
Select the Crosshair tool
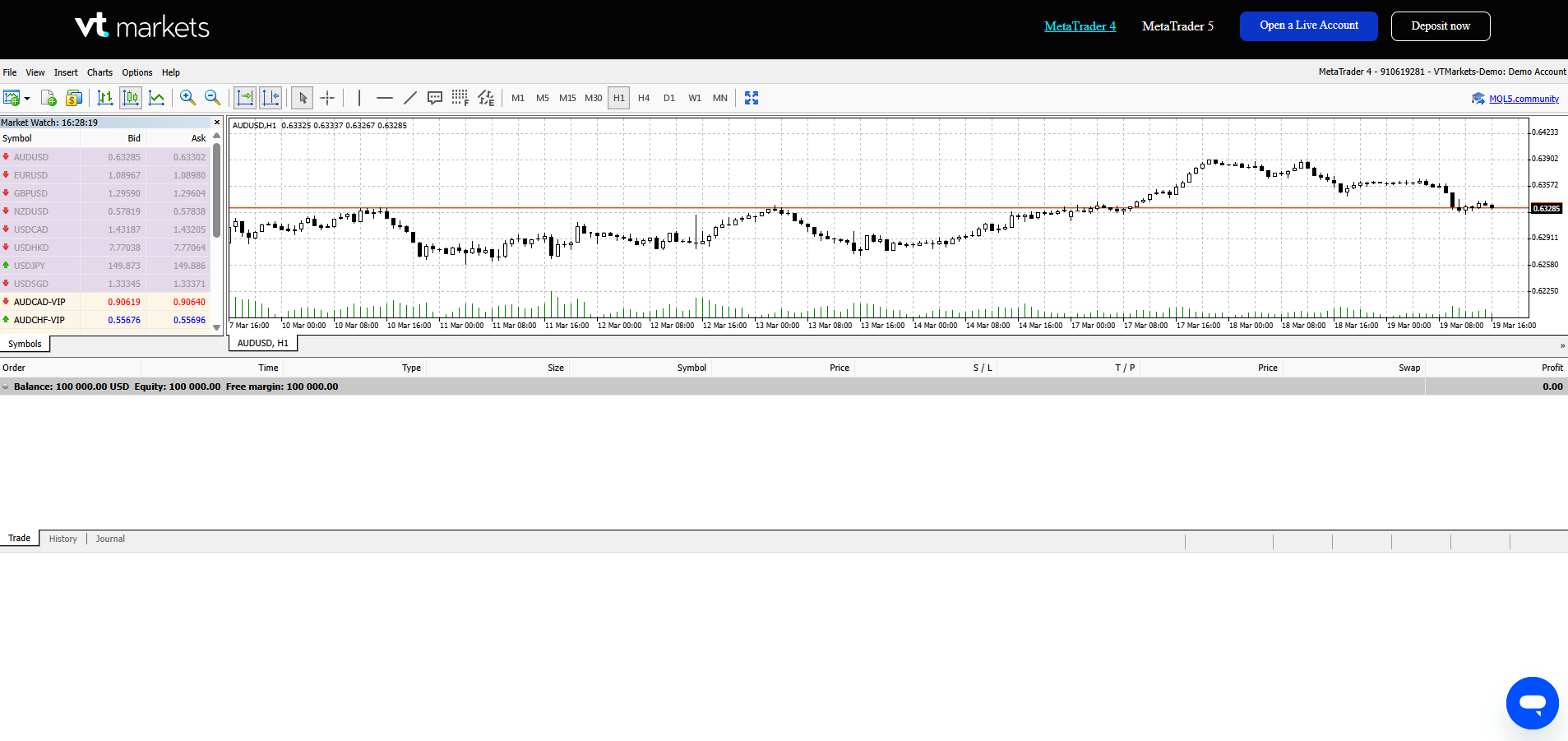[327, 98]
